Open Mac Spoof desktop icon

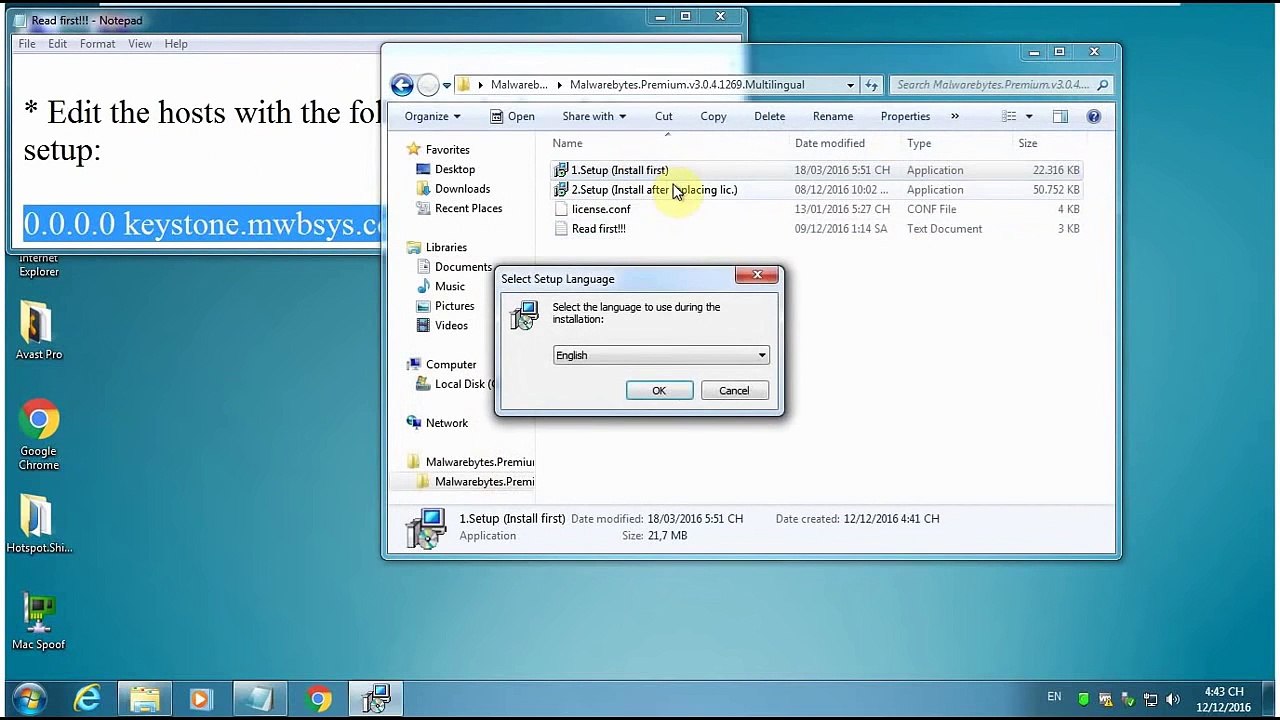point(38,622)
